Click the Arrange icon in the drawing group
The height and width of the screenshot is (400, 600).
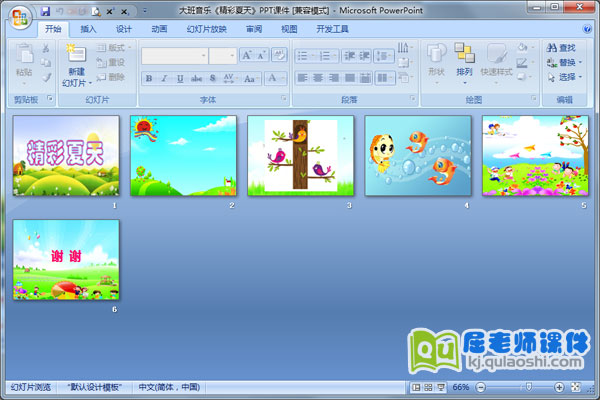pyautogui.click(x=464, y=59)
